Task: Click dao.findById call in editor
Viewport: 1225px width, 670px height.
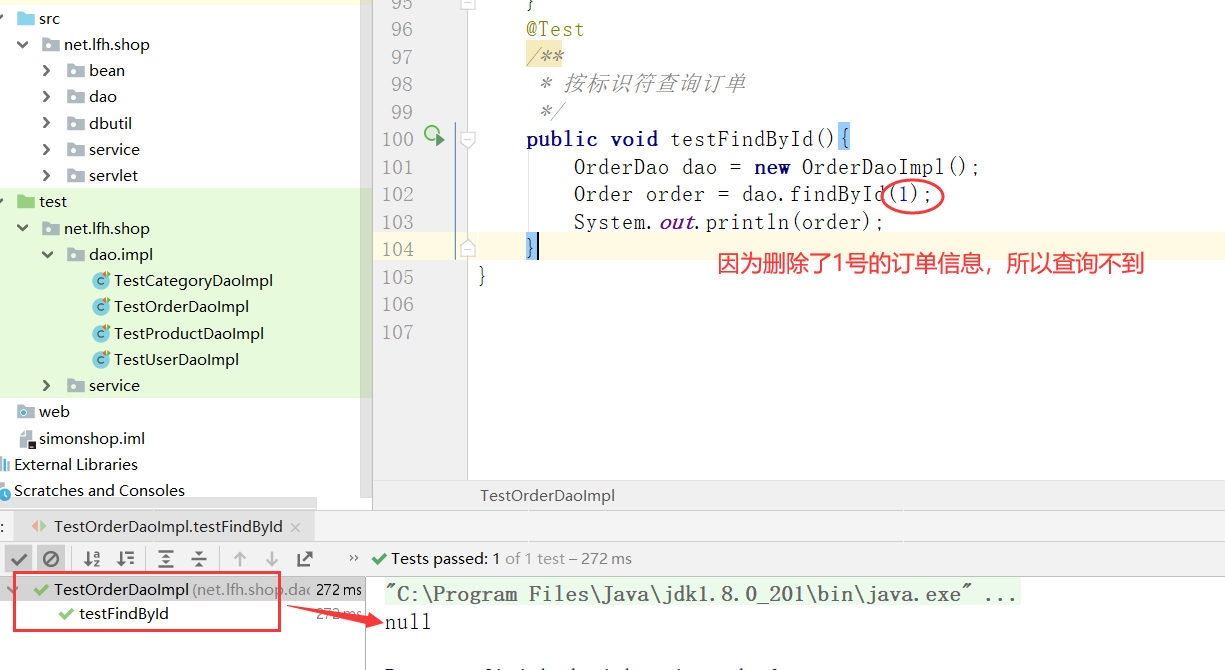Action: (814, 194)
